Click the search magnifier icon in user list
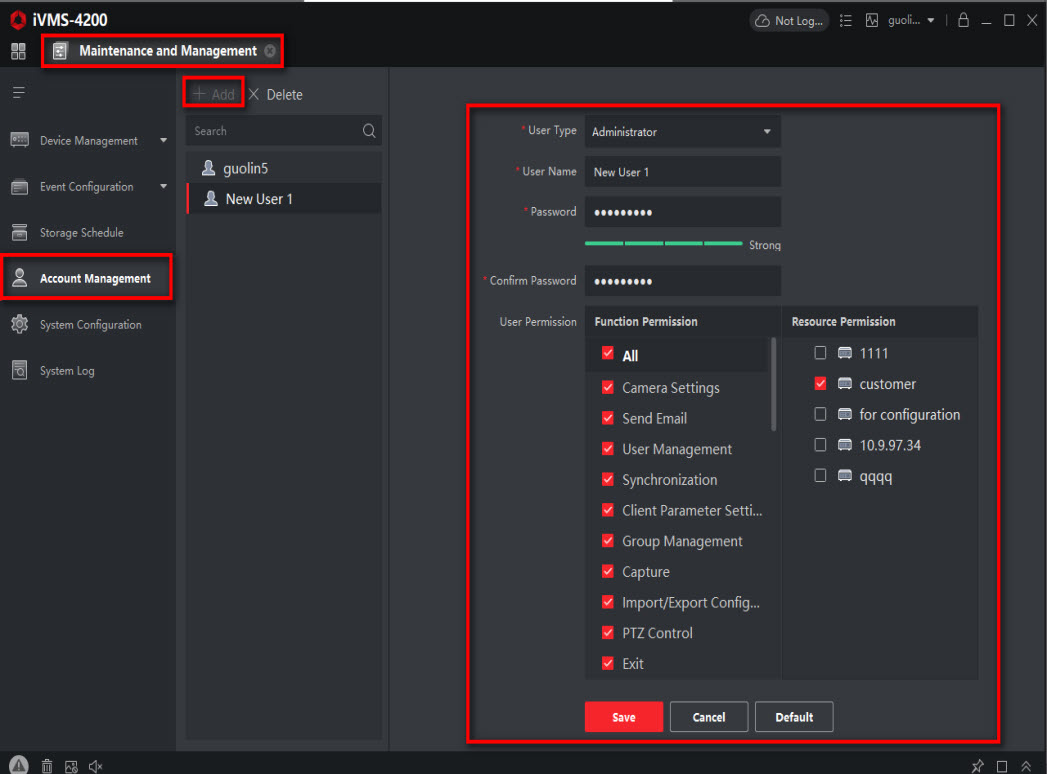The width and height of the screenshot is (1047, 774). click(369, 131)
